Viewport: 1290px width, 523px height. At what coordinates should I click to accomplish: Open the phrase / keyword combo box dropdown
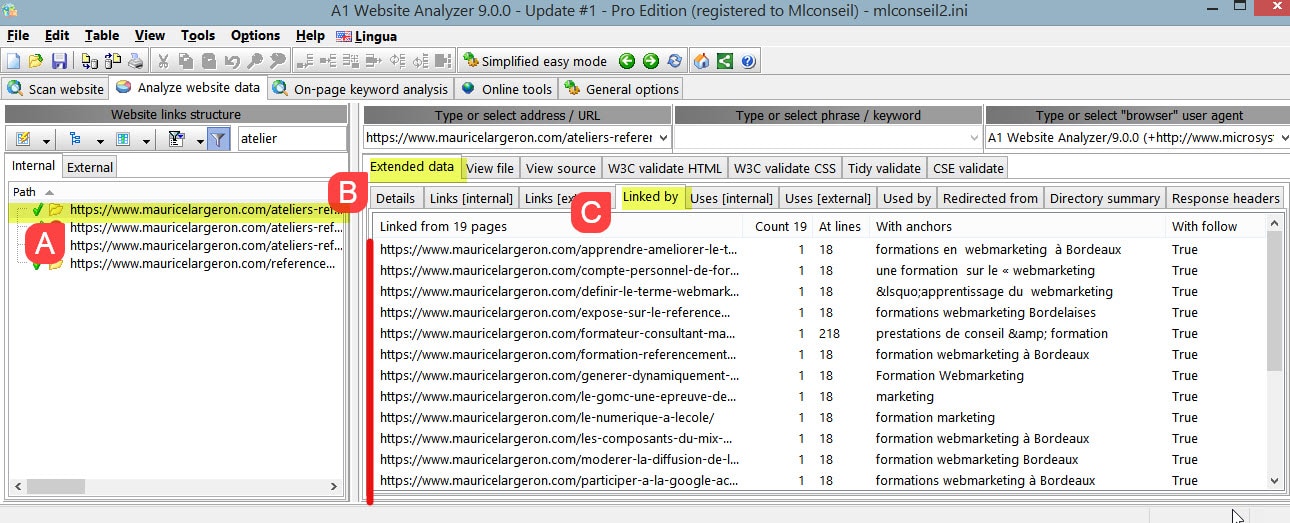click(975, 137)
